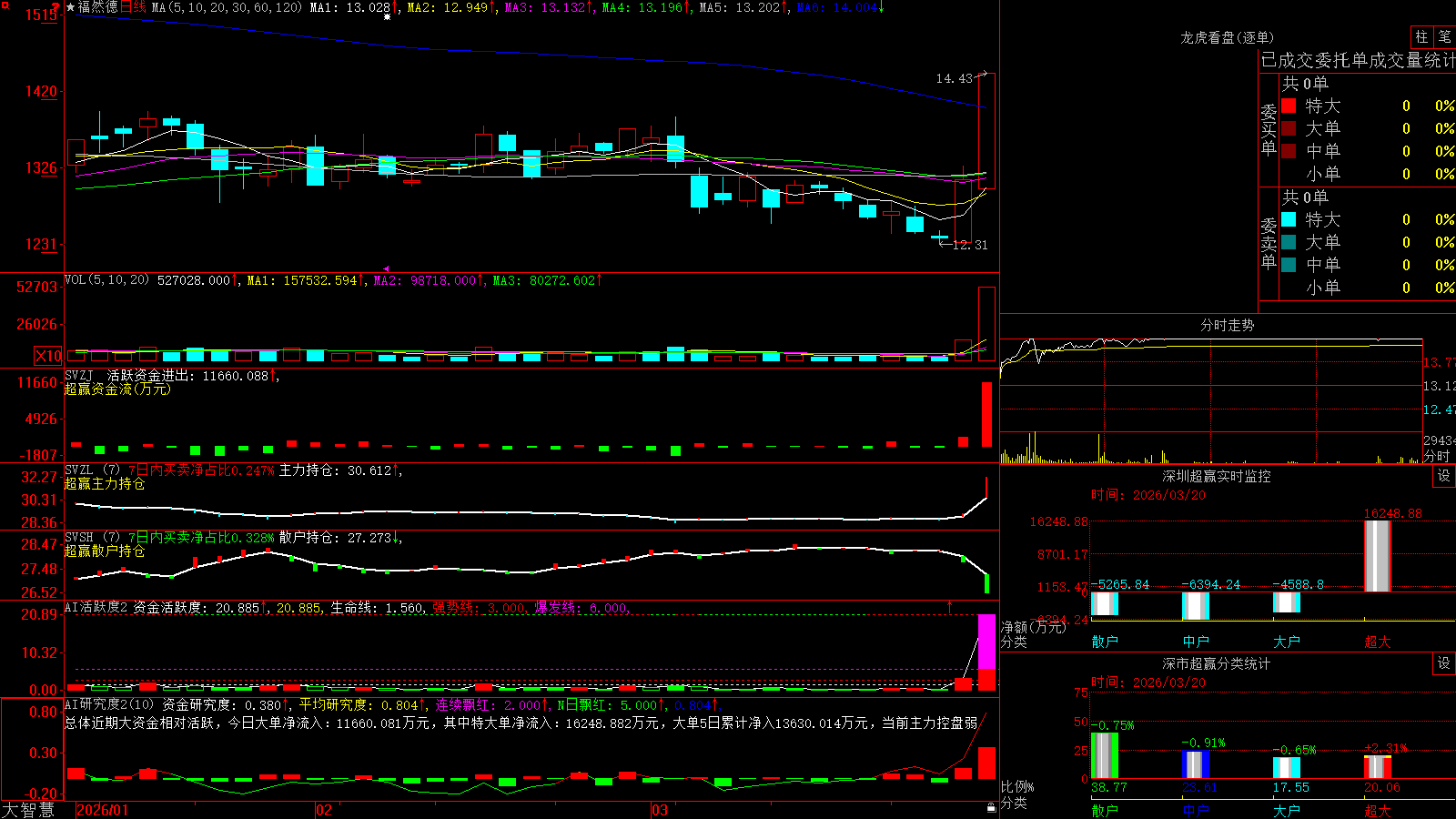The width and height of the screenshot is (1456, 819).
Task: Click the 03 month marker on the time axis
Action: point(660,810)
